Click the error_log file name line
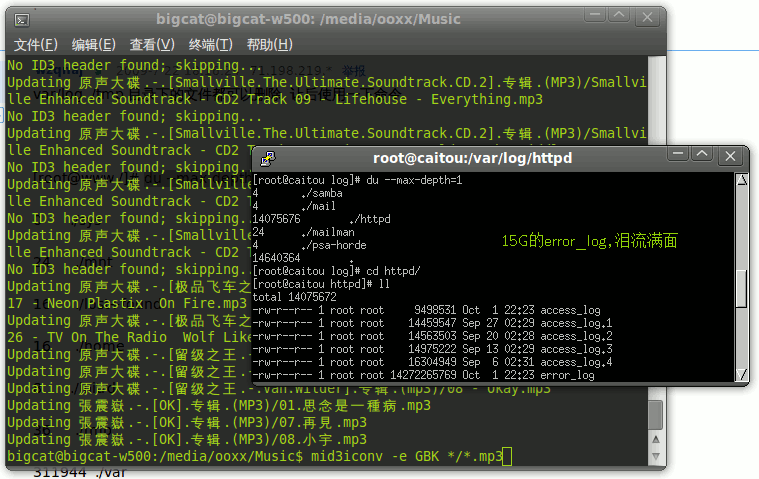This screenshot has height=479, width=759. (424, 375)
